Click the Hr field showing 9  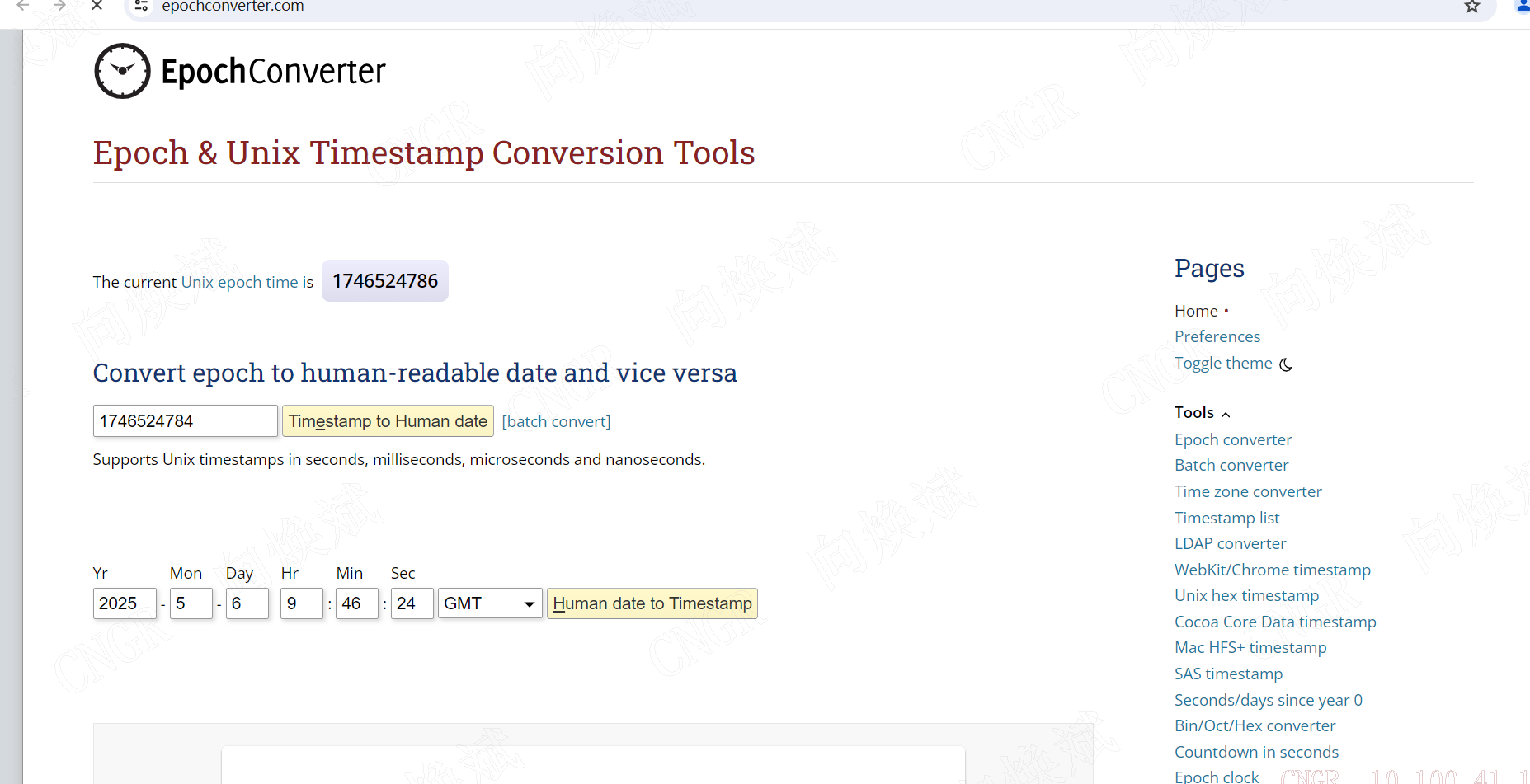click(x=302, y=603)
